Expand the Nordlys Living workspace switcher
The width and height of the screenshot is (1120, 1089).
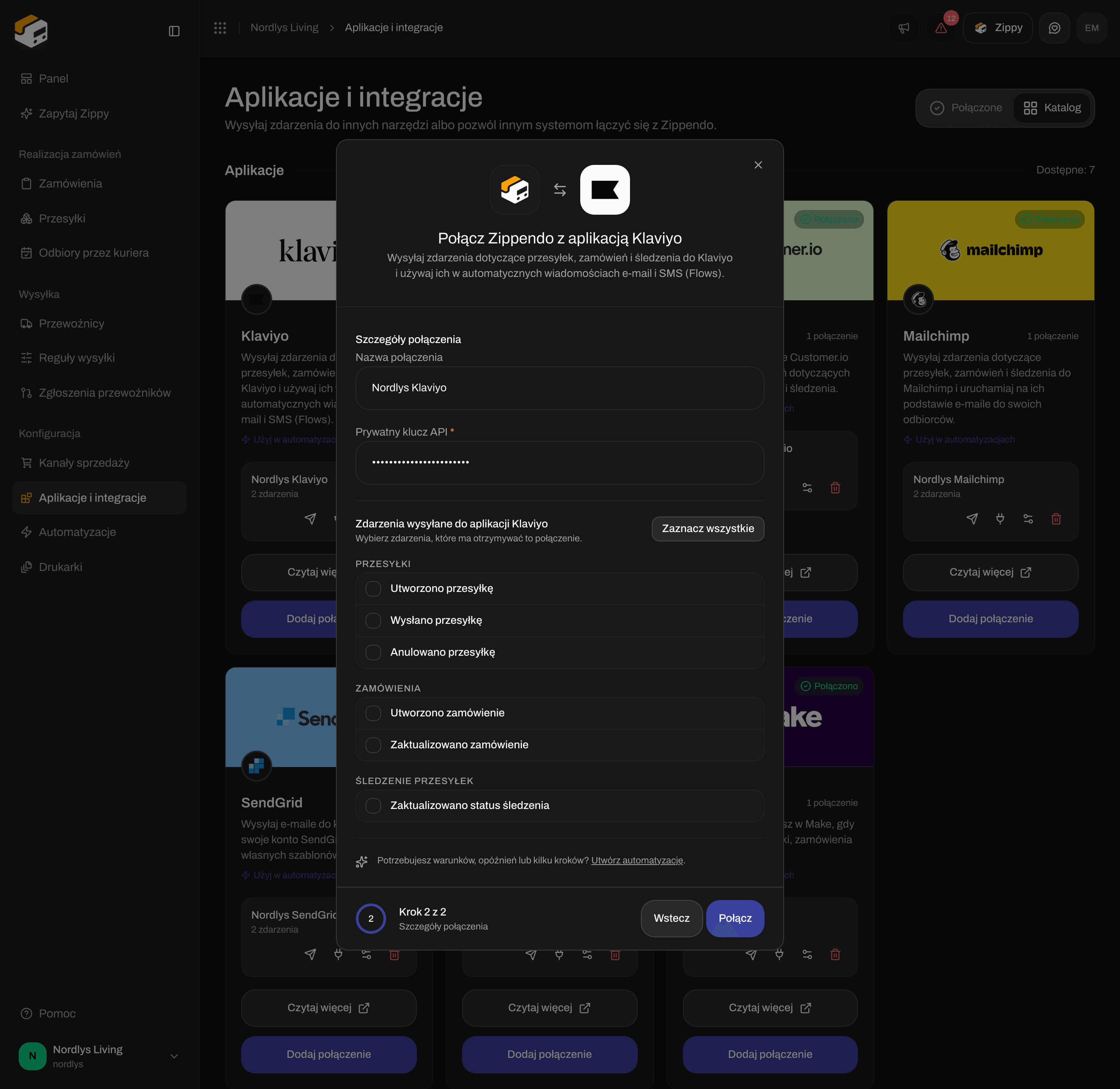(x=100, y=1056)
